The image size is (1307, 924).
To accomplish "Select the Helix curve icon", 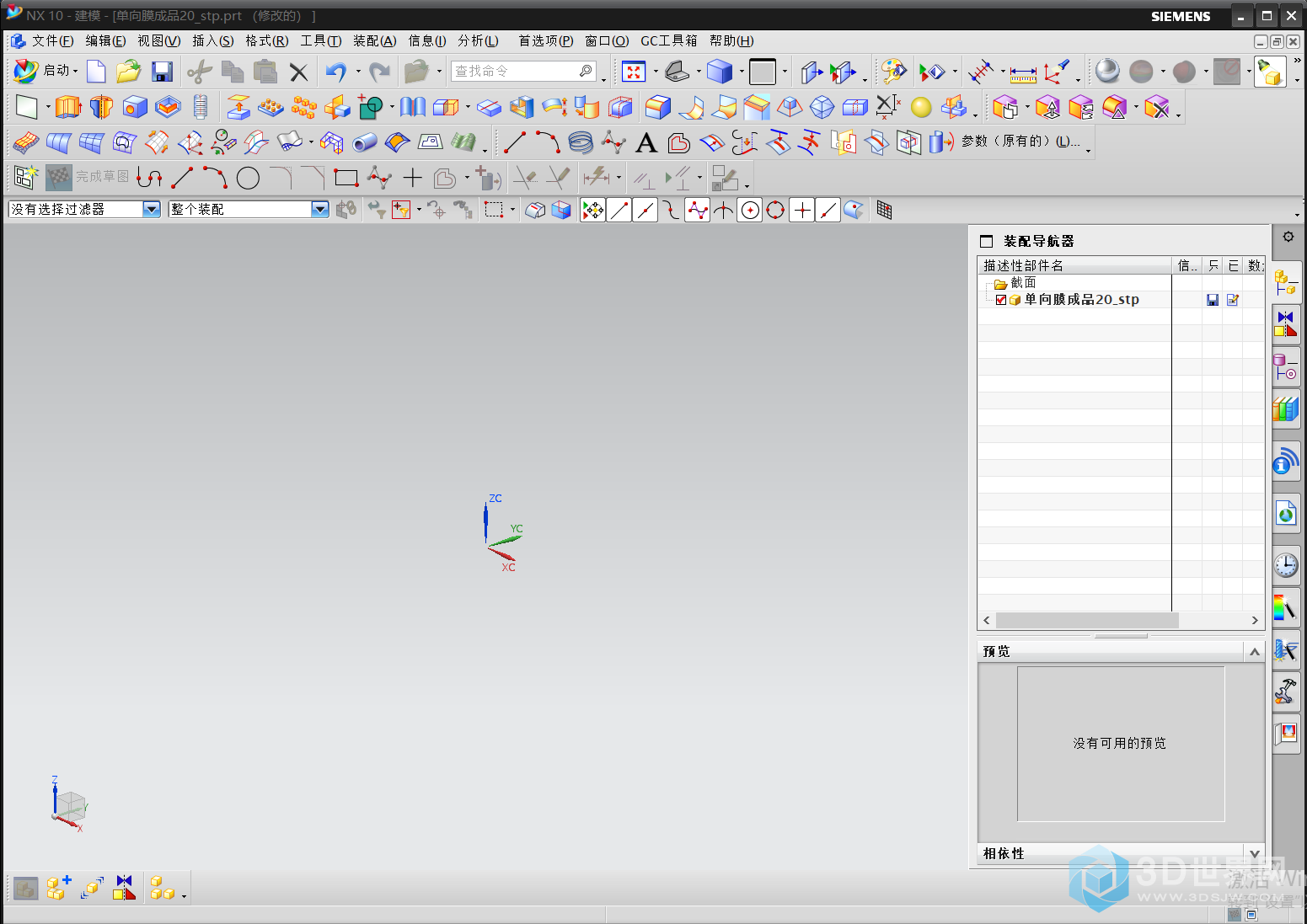I will click(581, 142).
